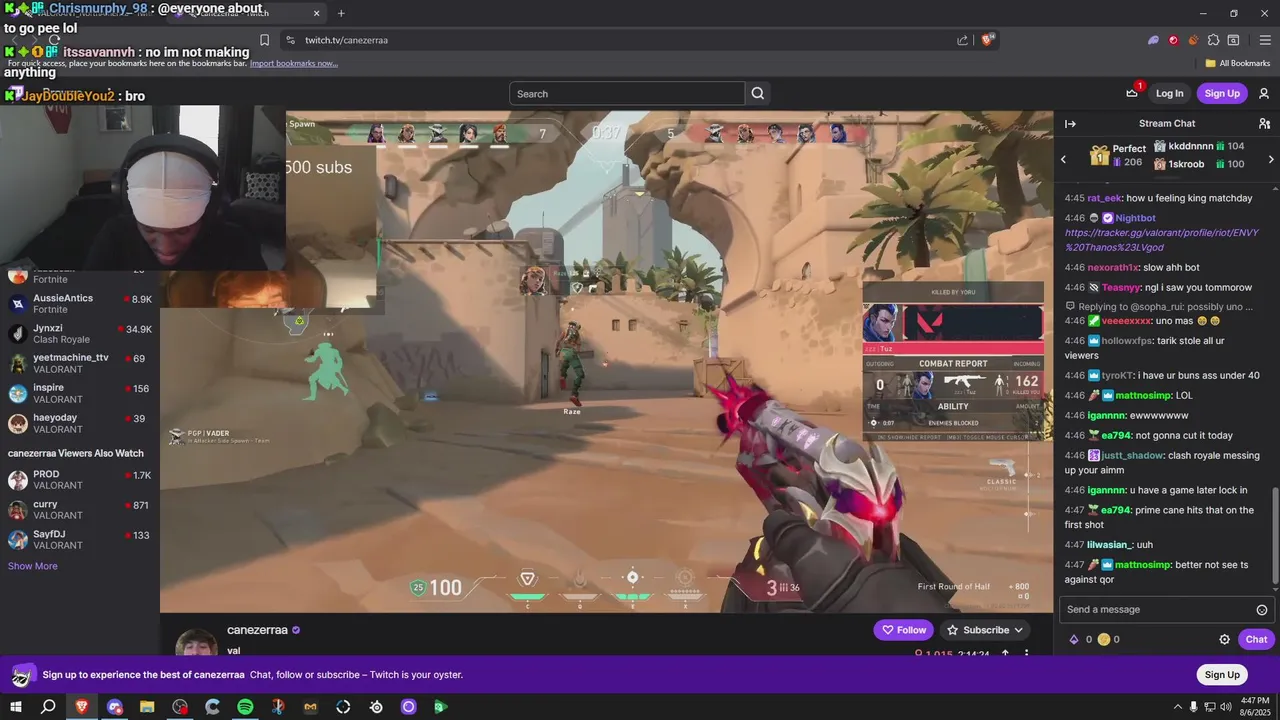The height and width of the screenshot is (720, 1280).
Task: Click the Discord taskbar icon
Action: pos(114,707)
